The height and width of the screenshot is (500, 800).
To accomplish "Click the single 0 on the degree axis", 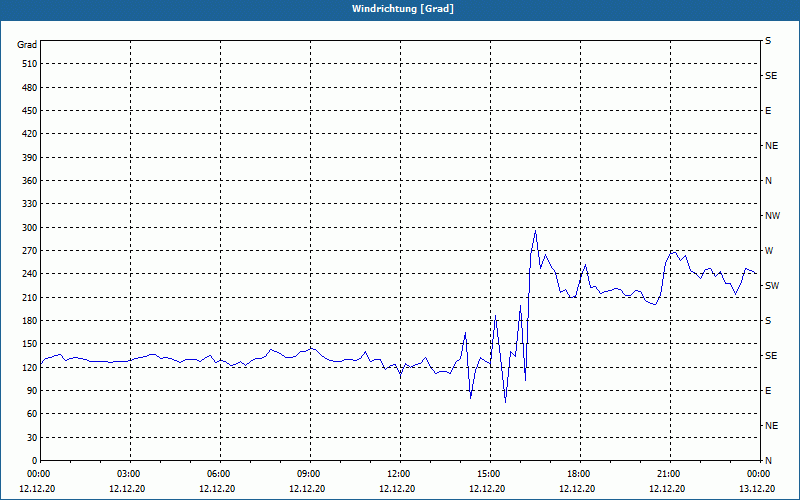I will [35, 461].
